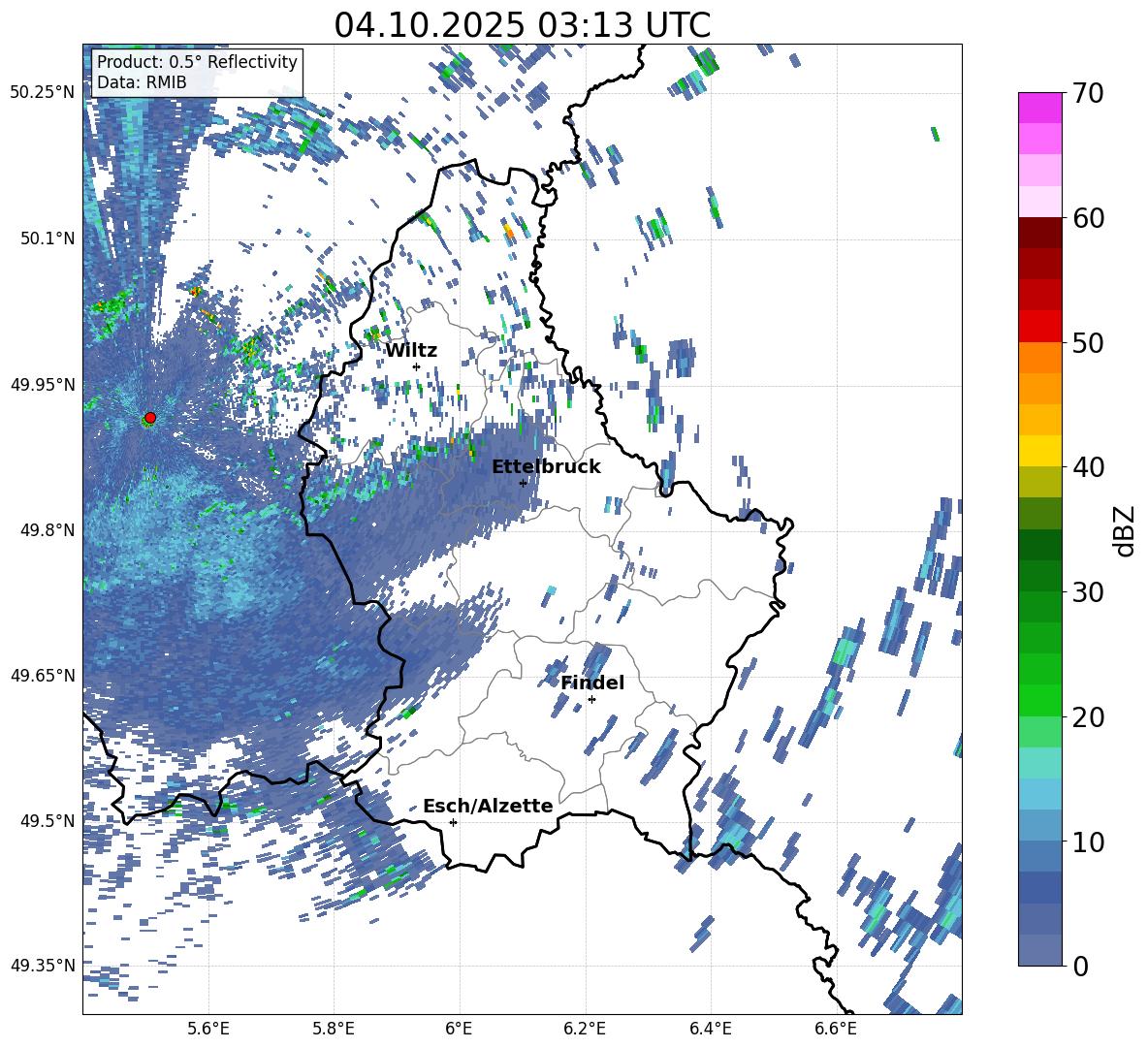Click the 50.1°N latitude label

[48, 238]
